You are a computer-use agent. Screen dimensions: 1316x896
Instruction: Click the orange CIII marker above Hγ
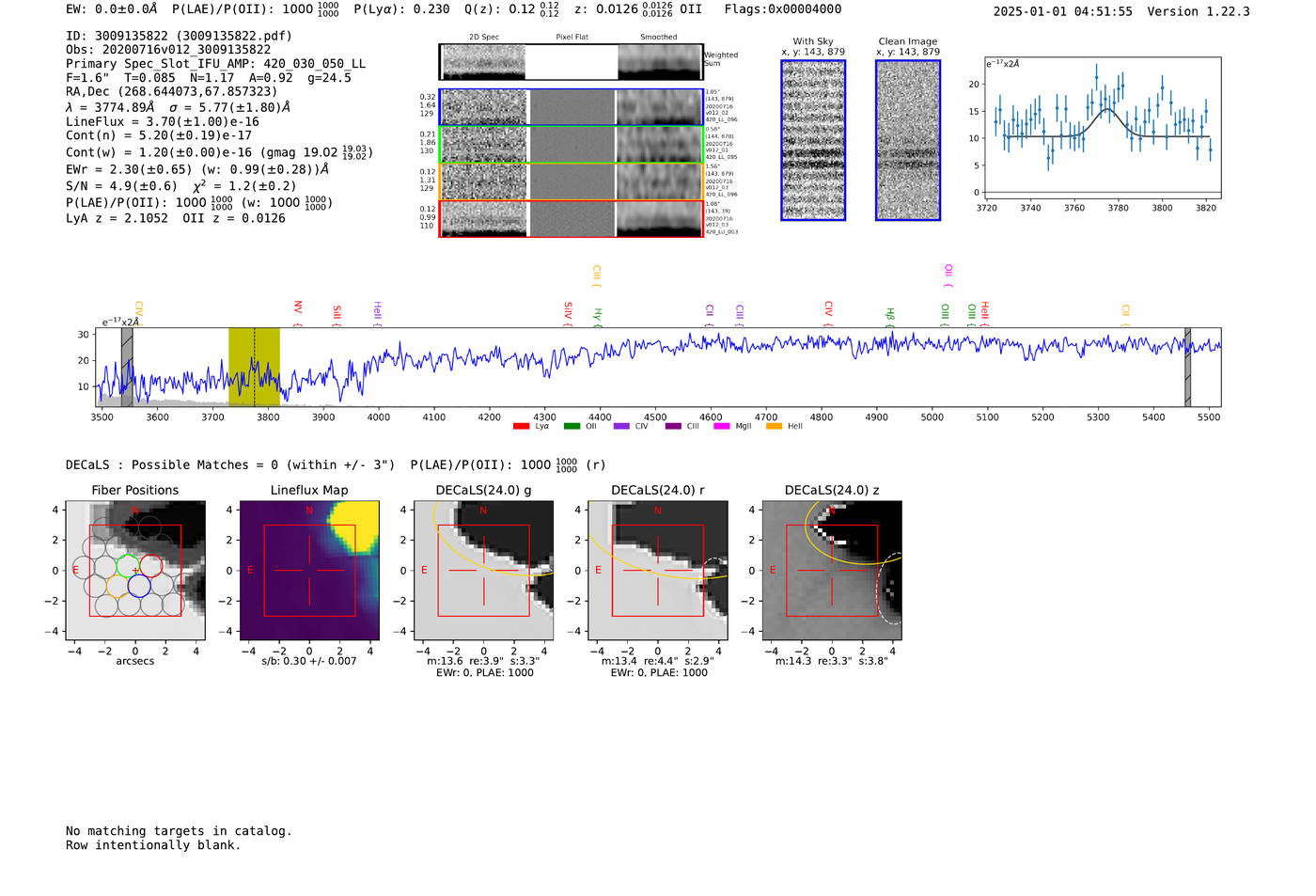[x=597, y=275]
